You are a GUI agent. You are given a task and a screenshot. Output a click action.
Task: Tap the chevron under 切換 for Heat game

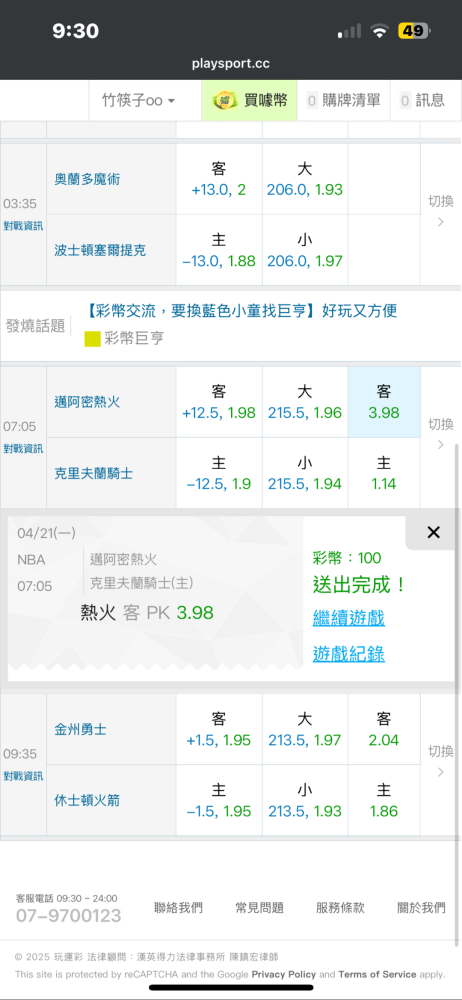coord(440,445)
